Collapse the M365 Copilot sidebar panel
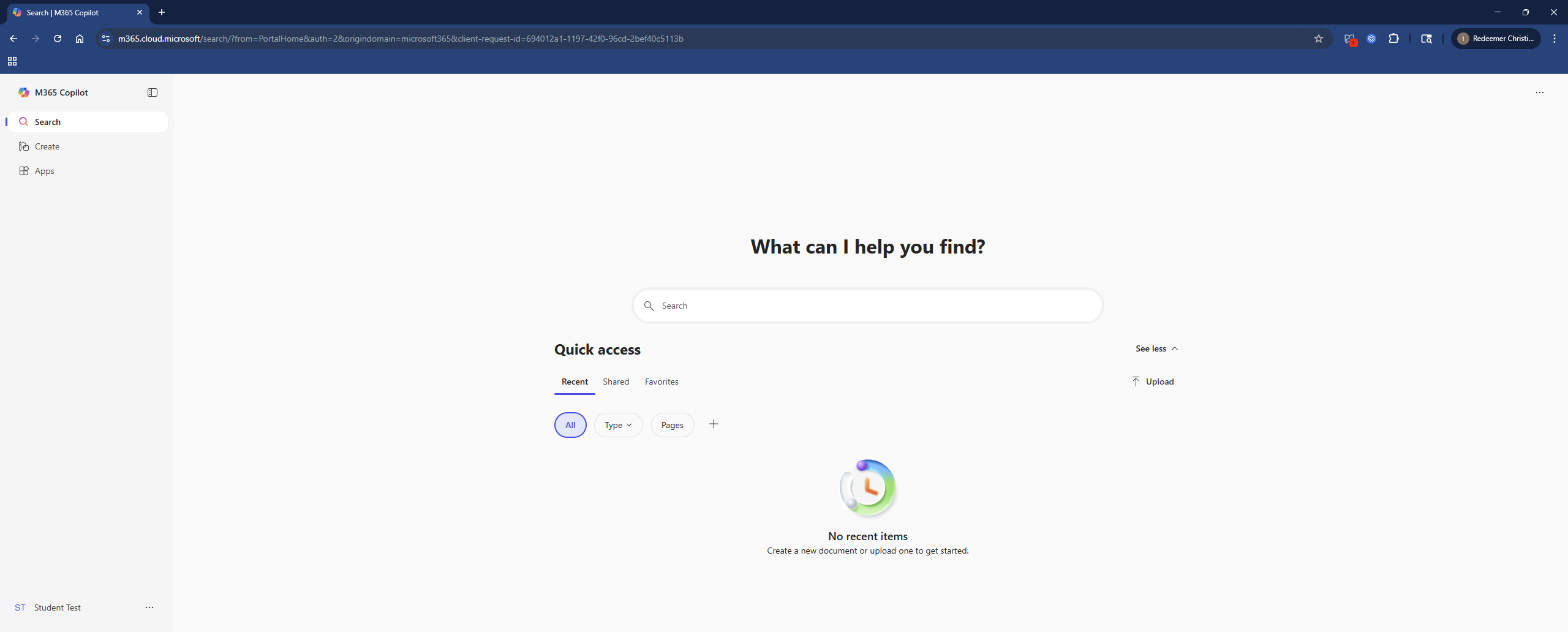 tap(153, 92)
